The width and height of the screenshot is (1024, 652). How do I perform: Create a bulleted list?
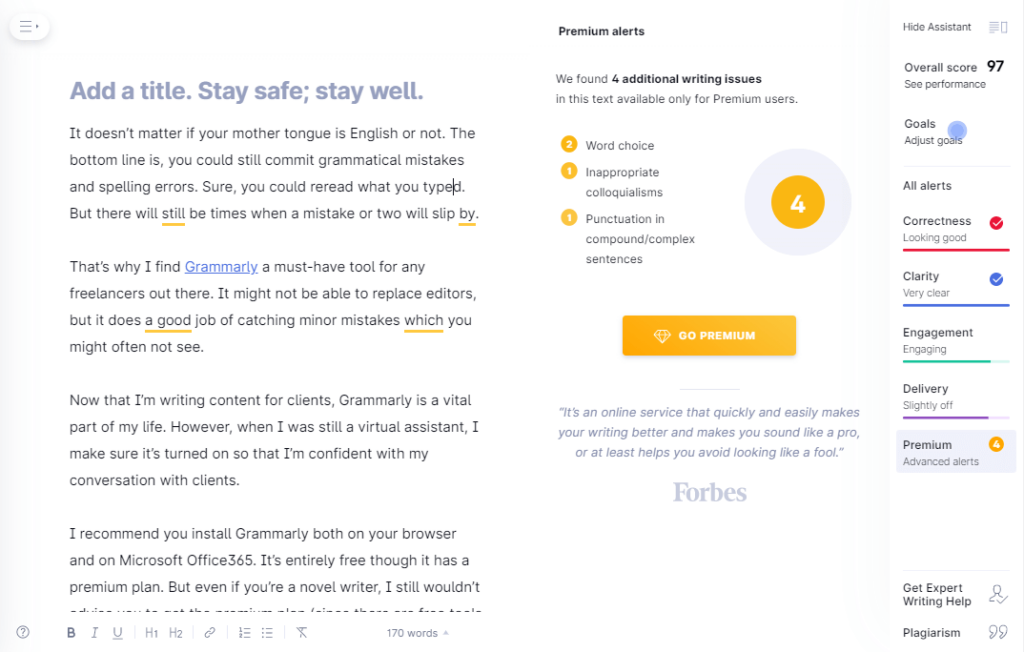click(x=267, y=632)
